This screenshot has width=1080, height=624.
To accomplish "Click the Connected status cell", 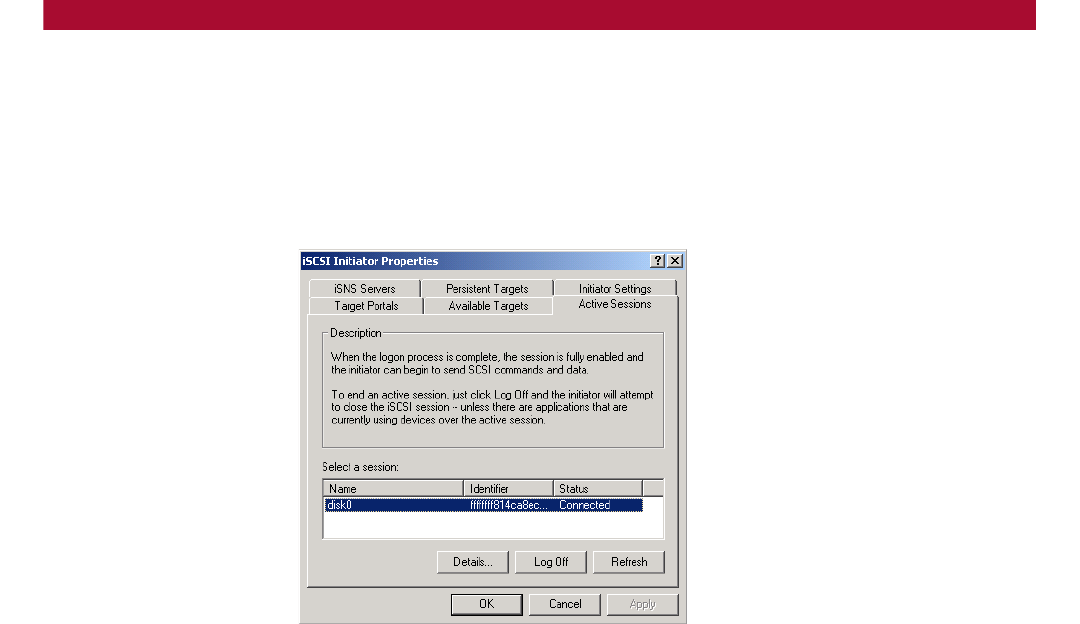I will [585, 505].
